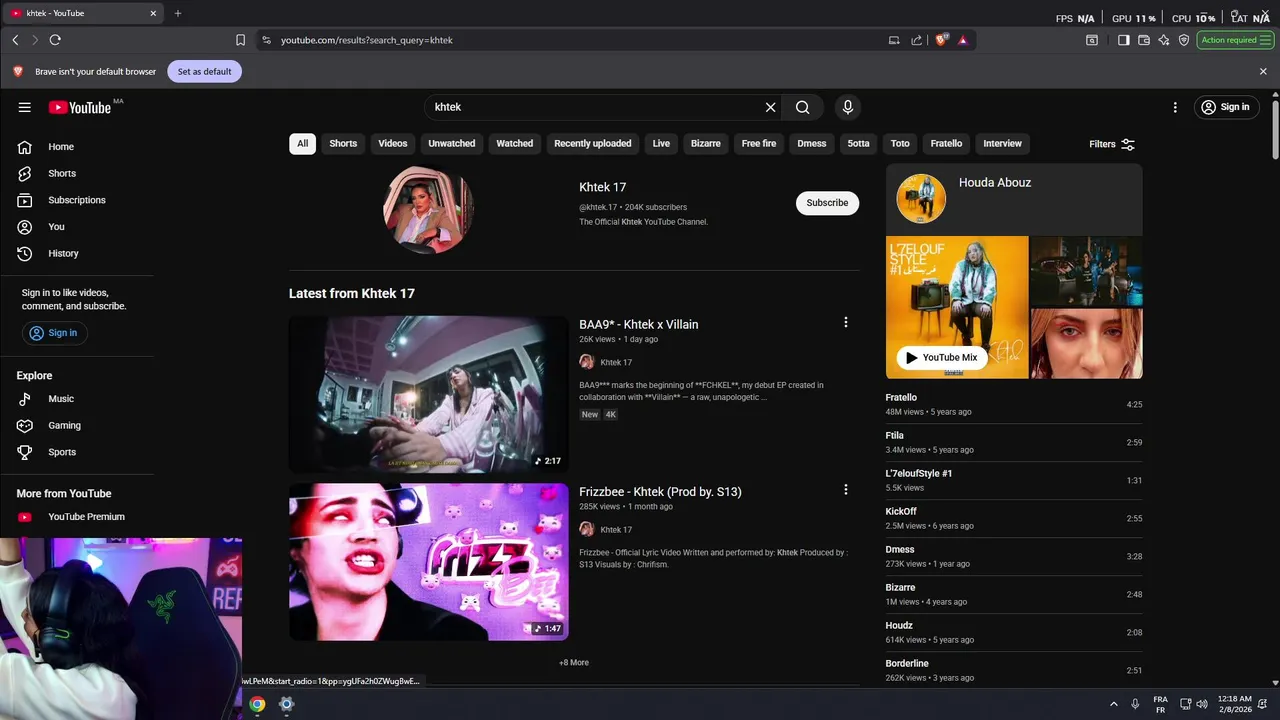Viewport: 1280px width, 720px height.
Task: Select the All filter chip
Action: [302, 143]
